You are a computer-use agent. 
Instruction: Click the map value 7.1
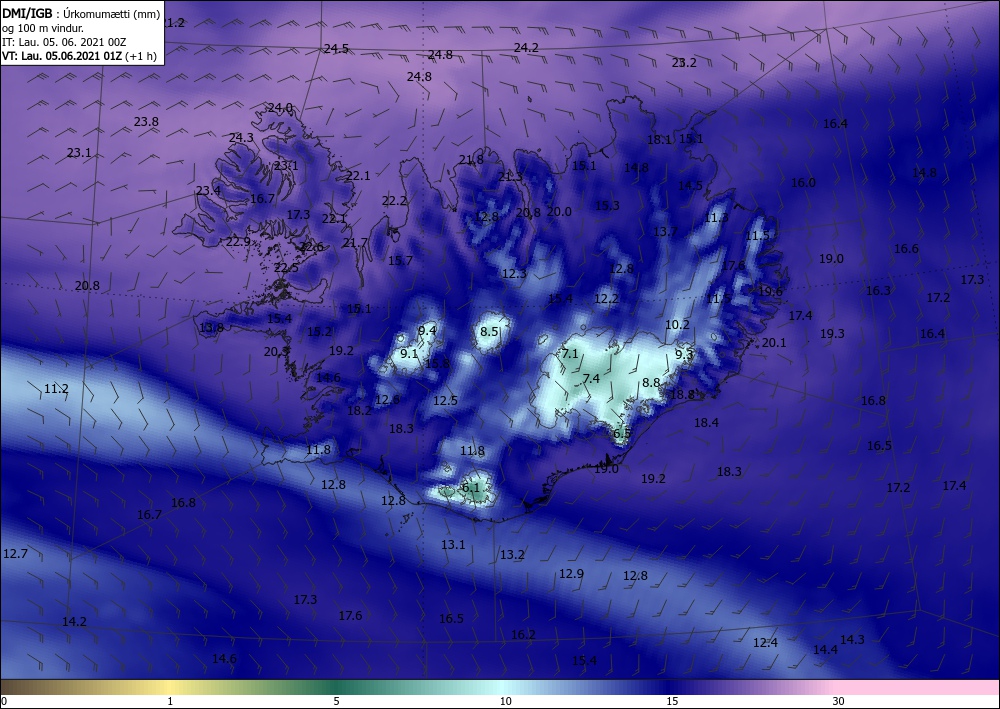click(x=570, y=353)
